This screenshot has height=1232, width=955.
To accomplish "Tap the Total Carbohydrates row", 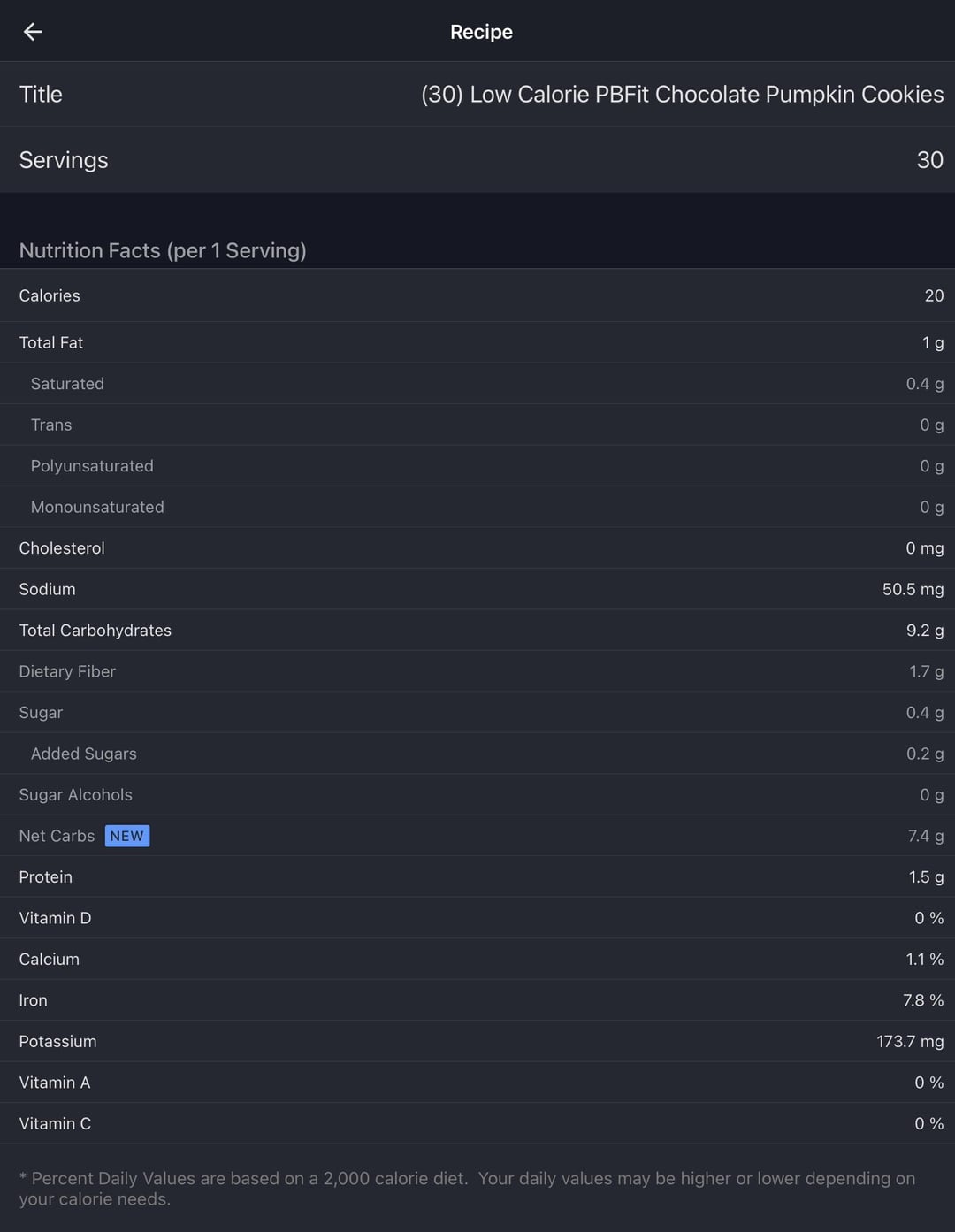I will click(x=477, y=631).
